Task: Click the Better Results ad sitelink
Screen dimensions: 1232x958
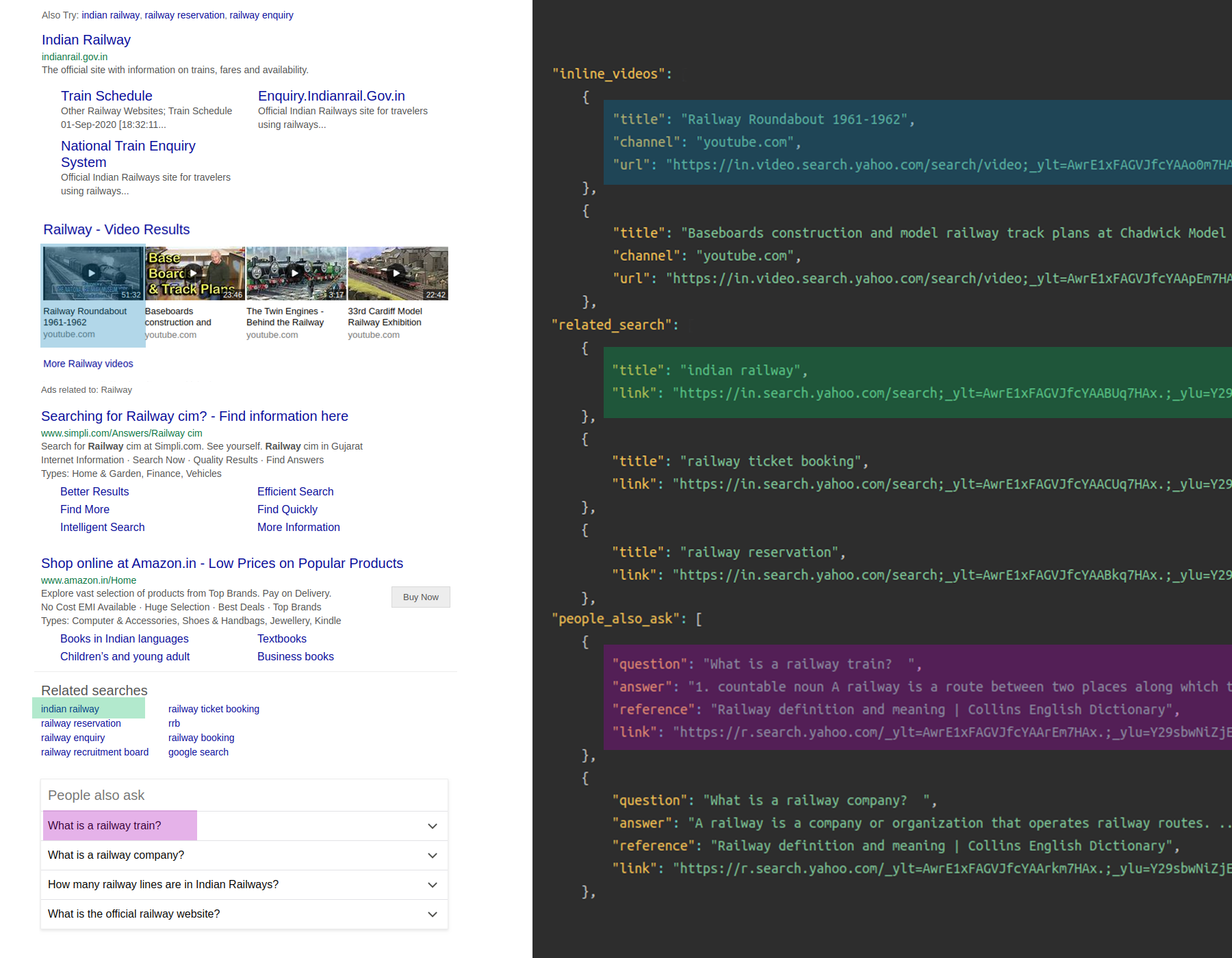Action: point(94,491)
